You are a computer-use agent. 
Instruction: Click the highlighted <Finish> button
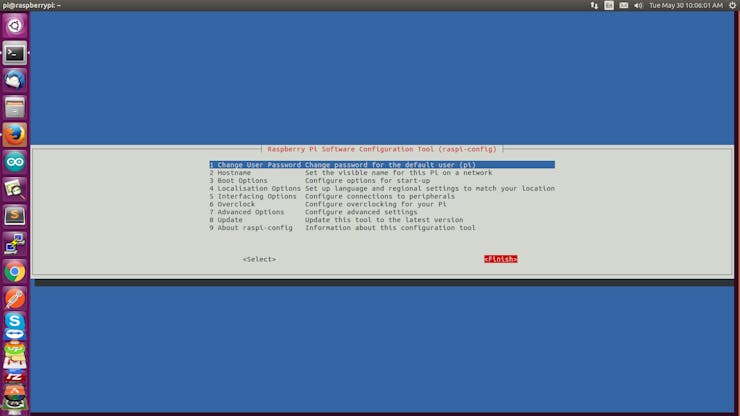click(501, 259)
